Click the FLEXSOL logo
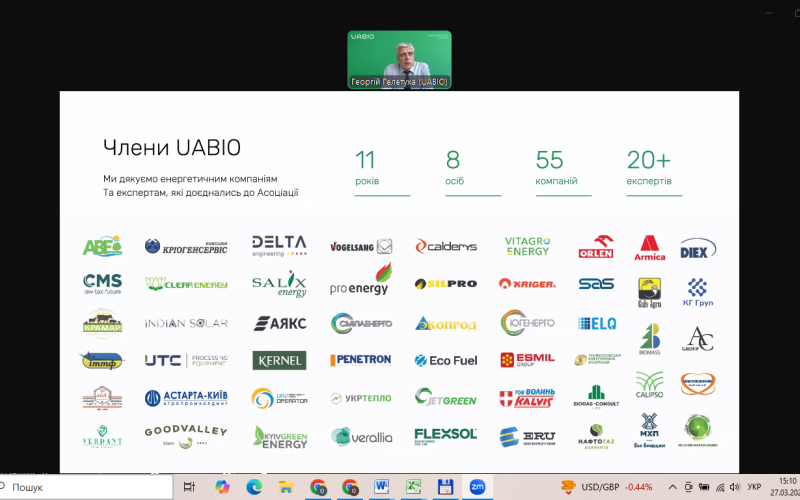 pos(445,436)
